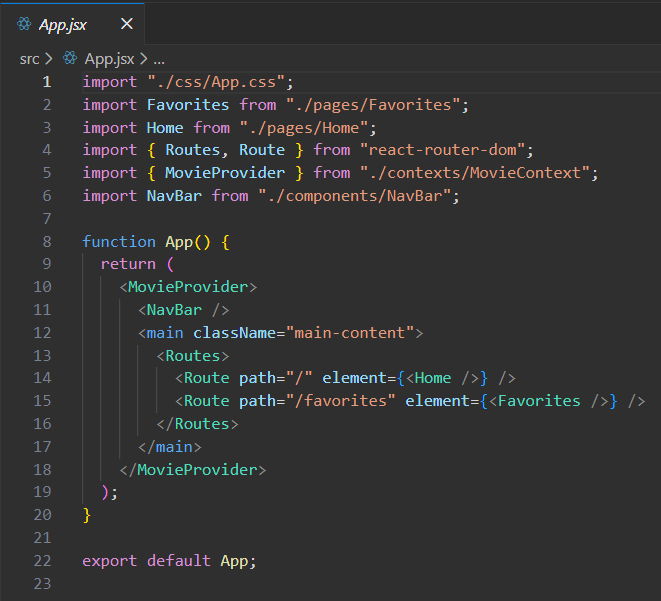This screenshot has height=601, width=661.
Task: Click the opening MovieProvider tag on line 10
Action: click(188, 287)
